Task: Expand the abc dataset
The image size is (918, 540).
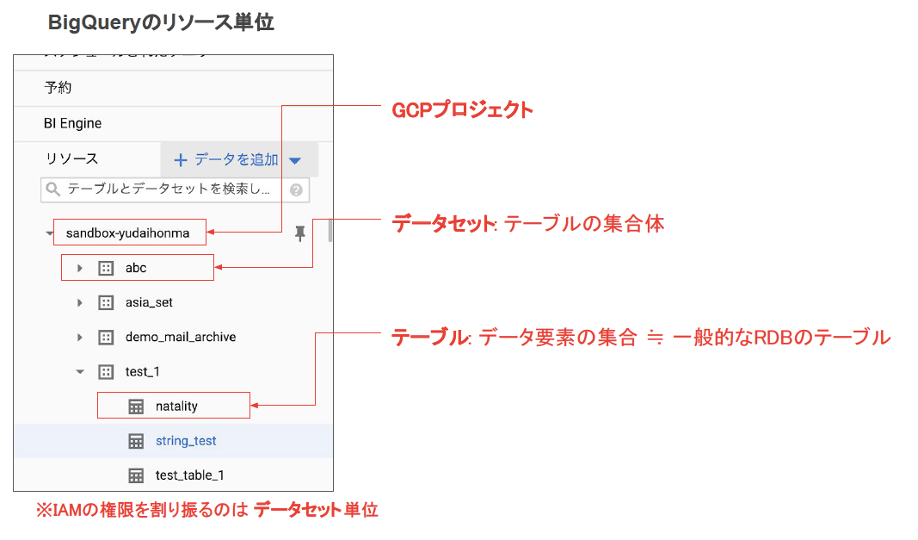Action: 80,268
